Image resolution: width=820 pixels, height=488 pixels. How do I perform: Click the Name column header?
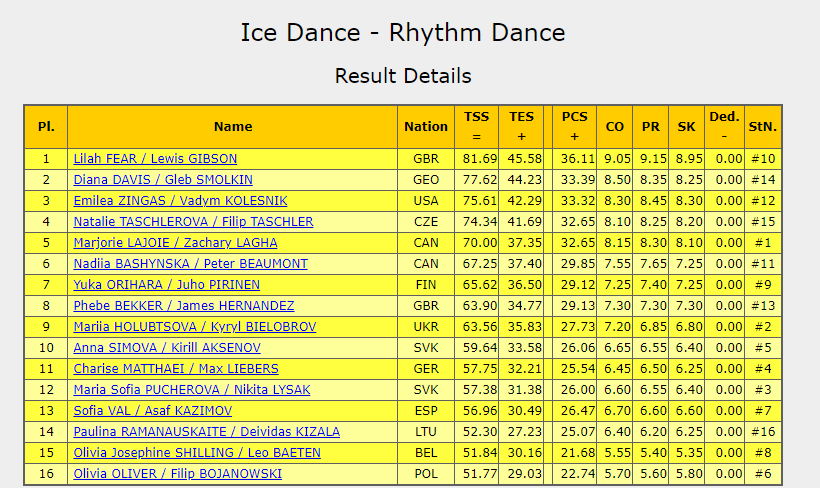pos(233,127)
